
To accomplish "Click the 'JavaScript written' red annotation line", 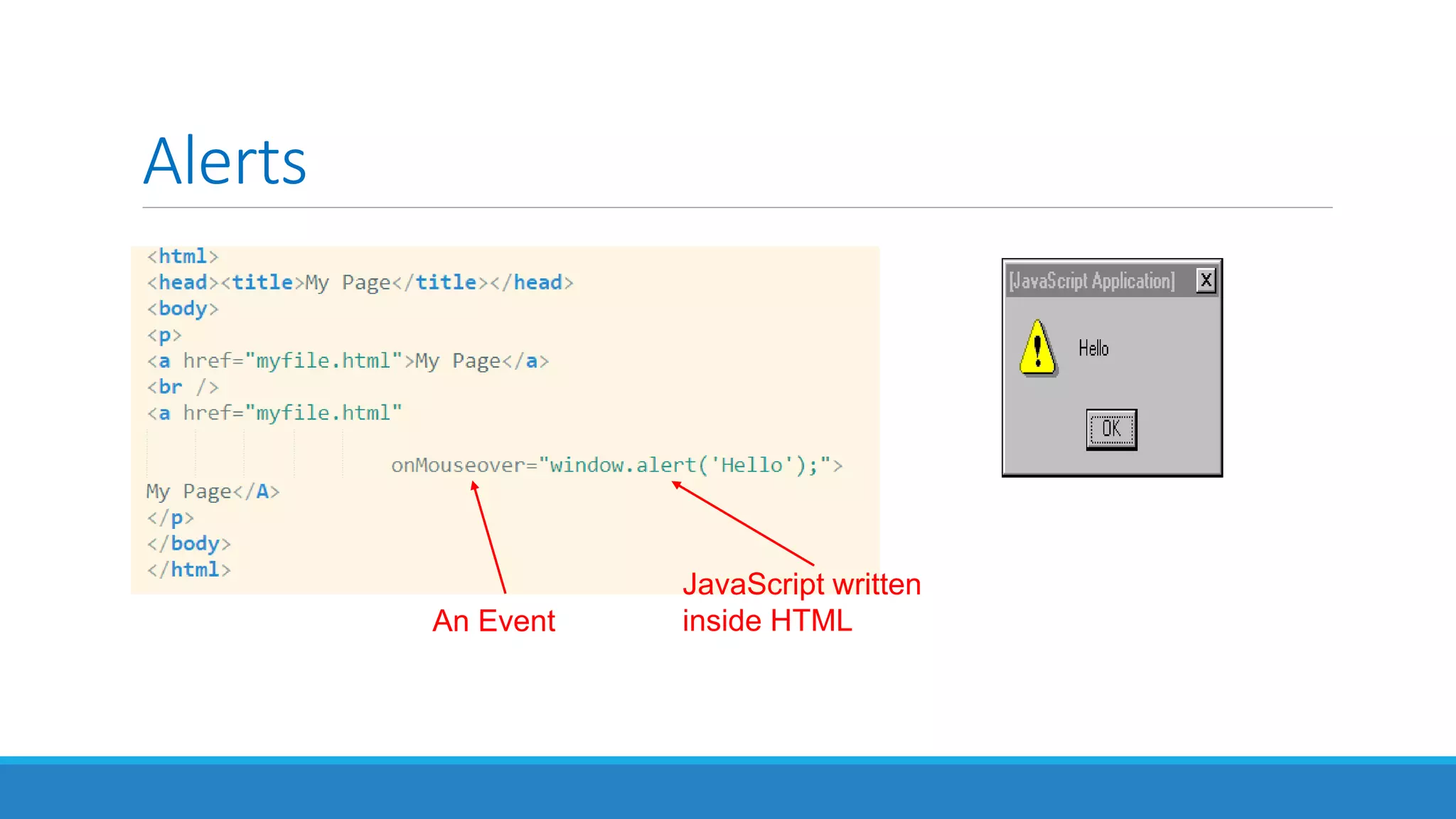I will point(801,584).
